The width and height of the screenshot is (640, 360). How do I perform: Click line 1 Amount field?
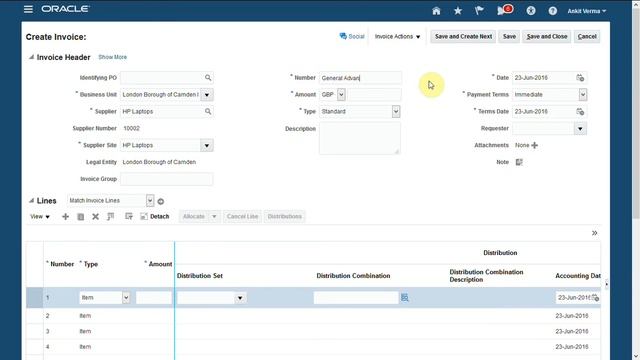[x=154, y=298]
